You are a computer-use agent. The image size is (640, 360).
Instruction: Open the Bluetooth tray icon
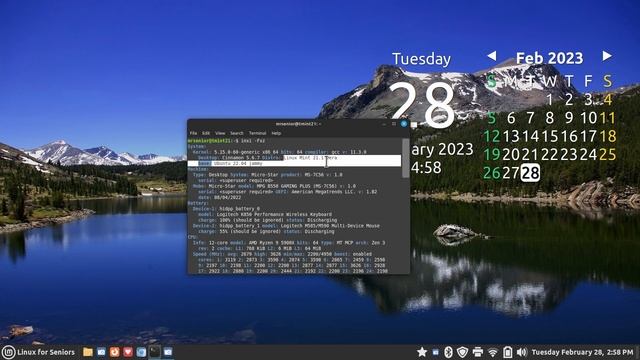click(448, 352)
